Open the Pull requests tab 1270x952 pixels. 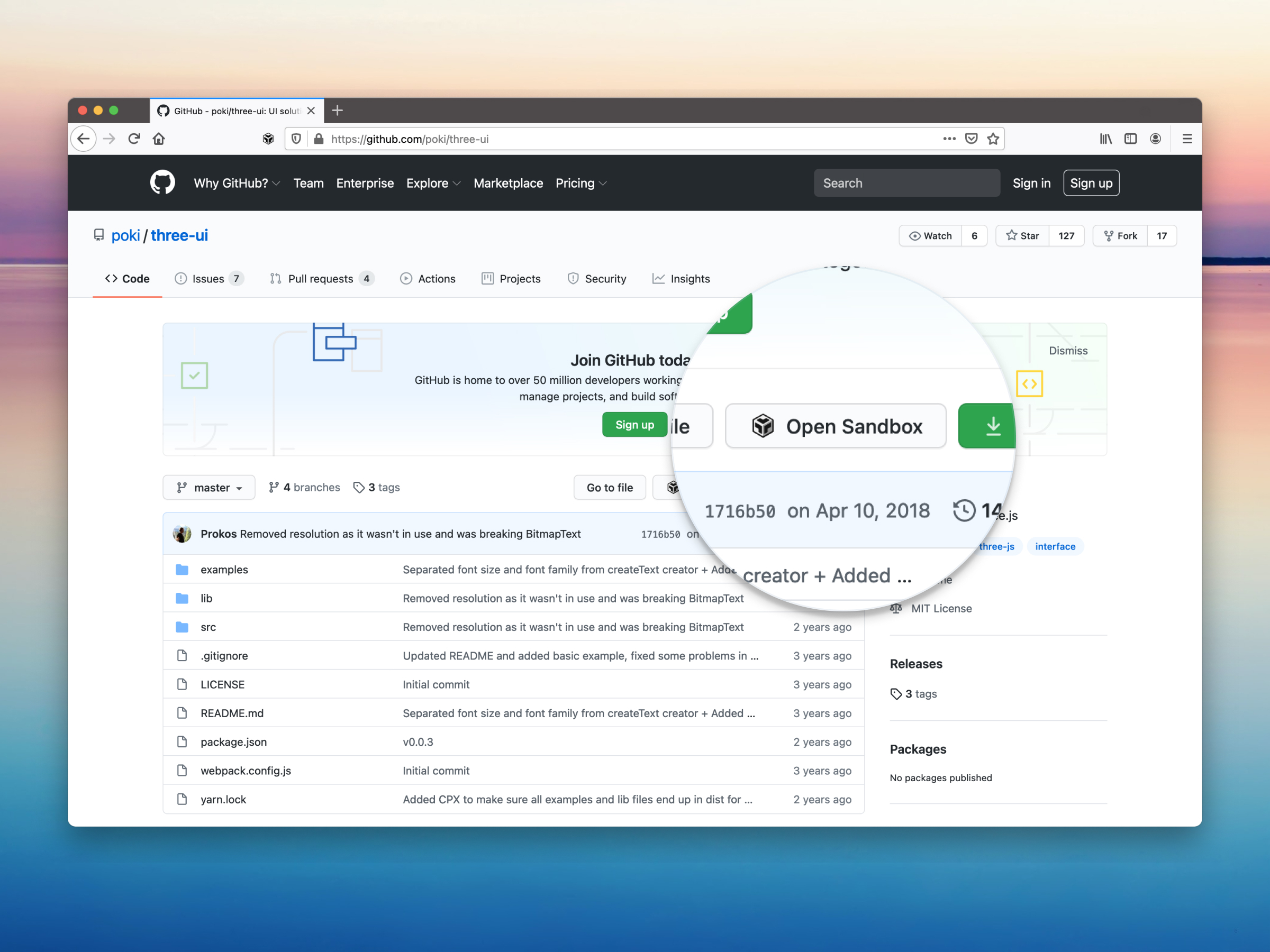tap(322, 279)
